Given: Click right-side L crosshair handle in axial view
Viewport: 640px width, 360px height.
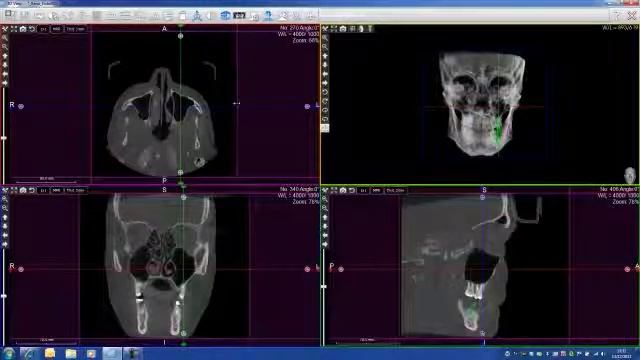Looking at the screenshot, I should (x=307, y=106).
